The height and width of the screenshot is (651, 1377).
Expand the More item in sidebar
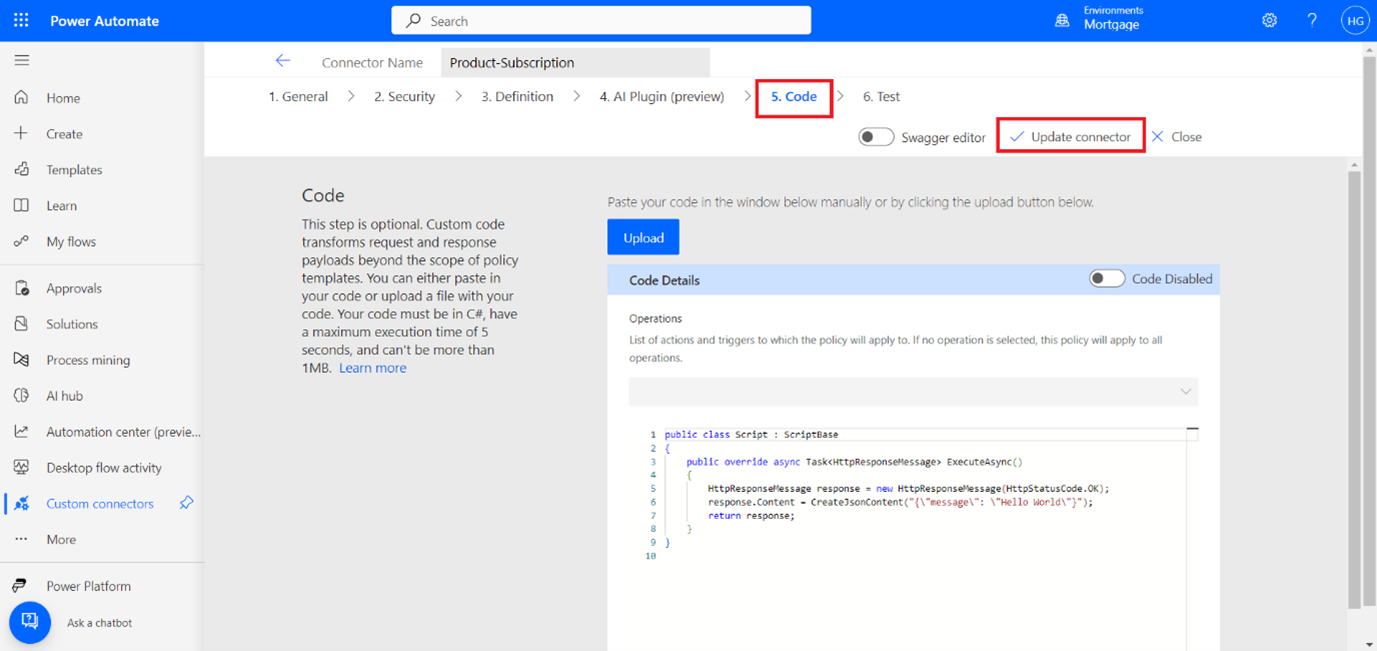click(x=61, y=539)
